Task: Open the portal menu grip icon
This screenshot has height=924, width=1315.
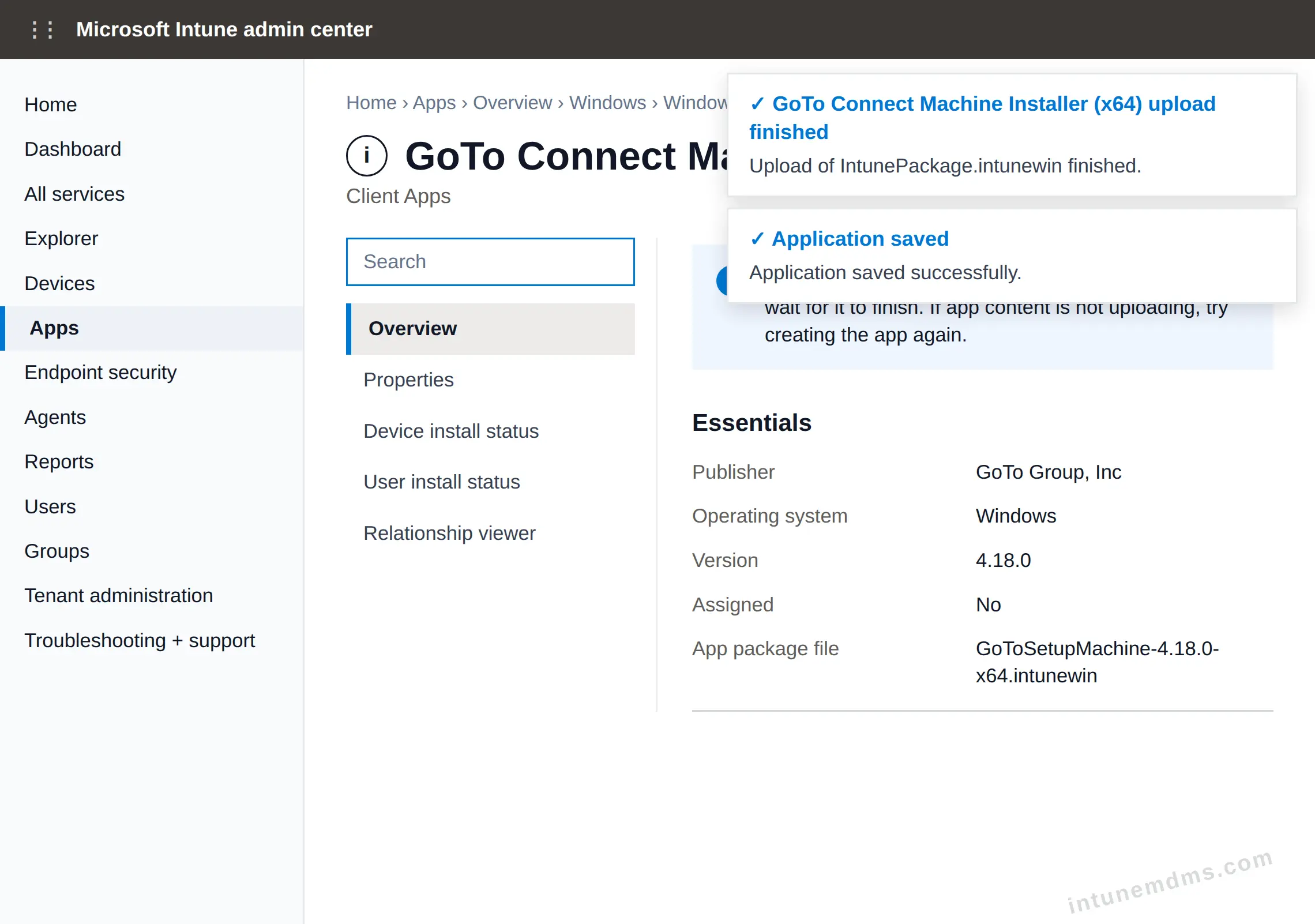Action: pos(43,29)
